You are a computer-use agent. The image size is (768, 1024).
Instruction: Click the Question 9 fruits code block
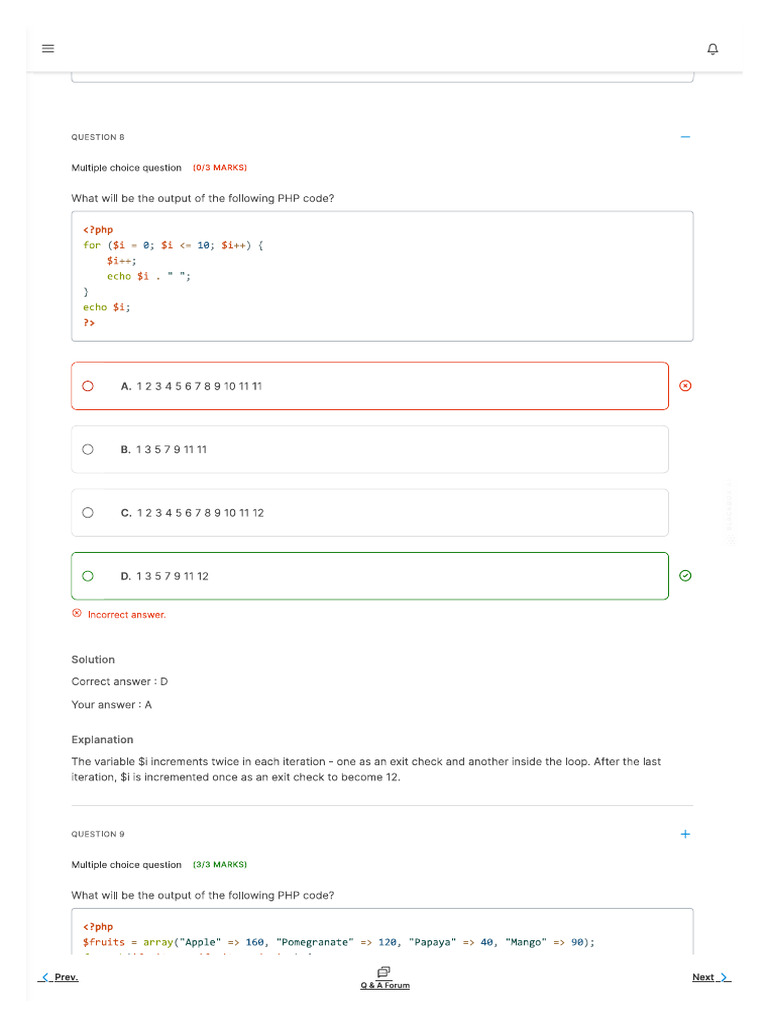click(382, 934)
